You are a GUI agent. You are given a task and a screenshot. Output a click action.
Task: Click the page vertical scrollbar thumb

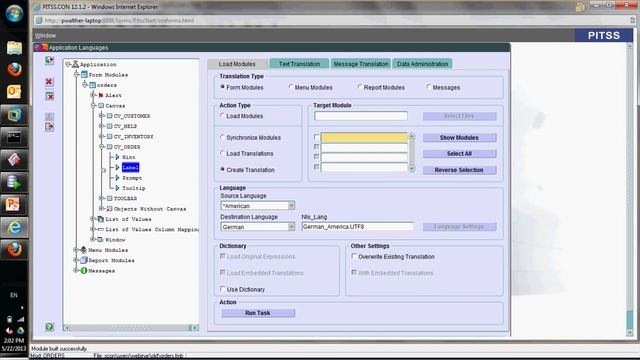coord(629,319)
